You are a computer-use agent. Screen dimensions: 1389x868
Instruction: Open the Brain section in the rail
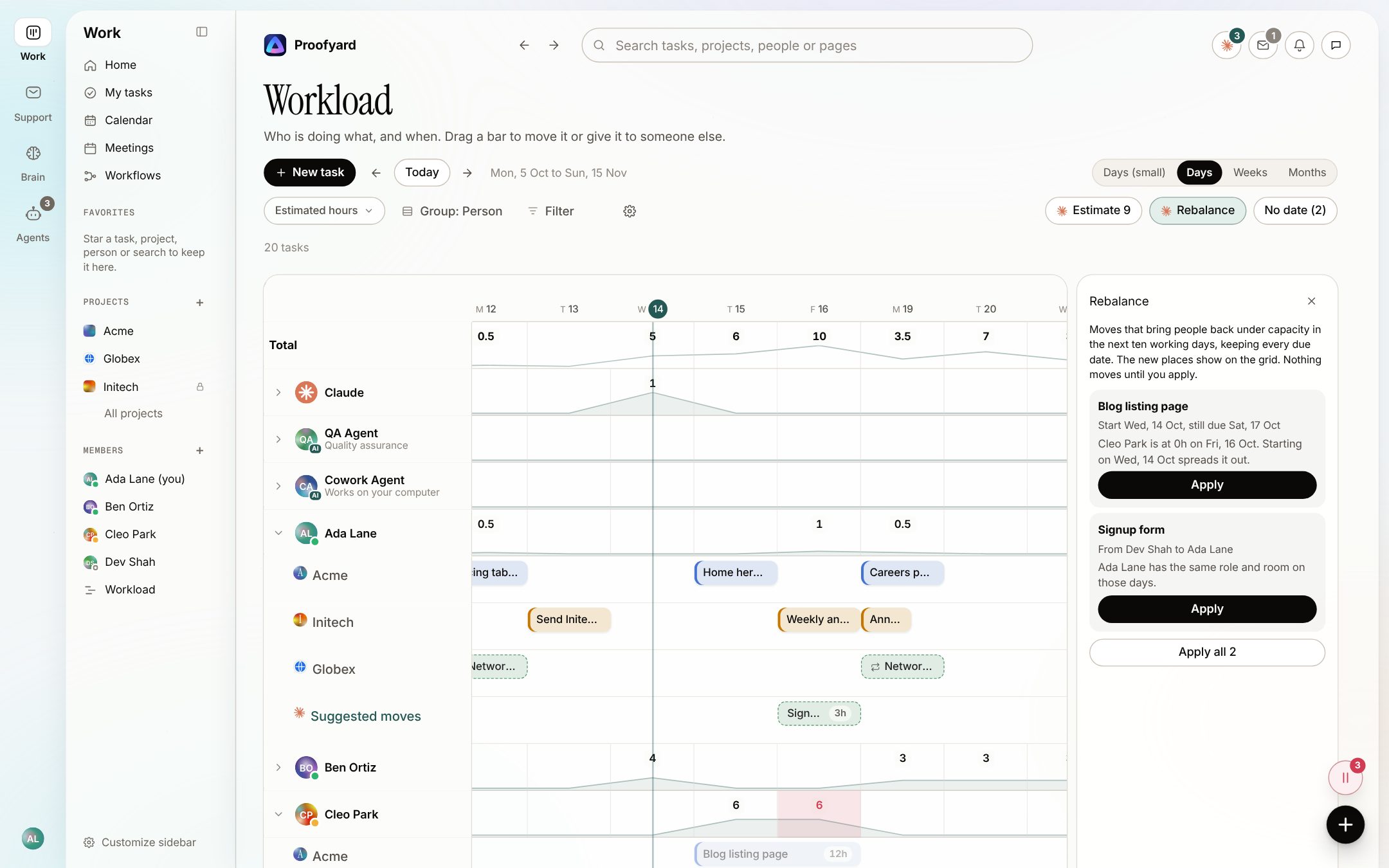pos(33,163)
